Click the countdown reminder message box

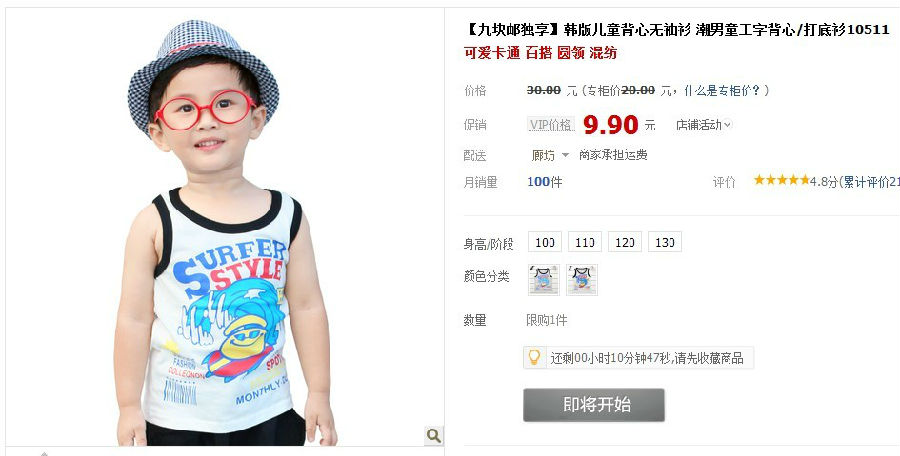[x=638, y=358]
